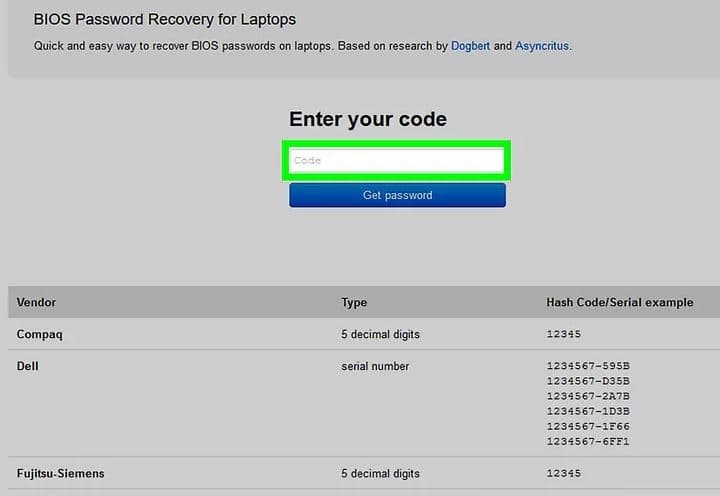
Task: Click the serial number type for Dell
Action: (375, 366)
